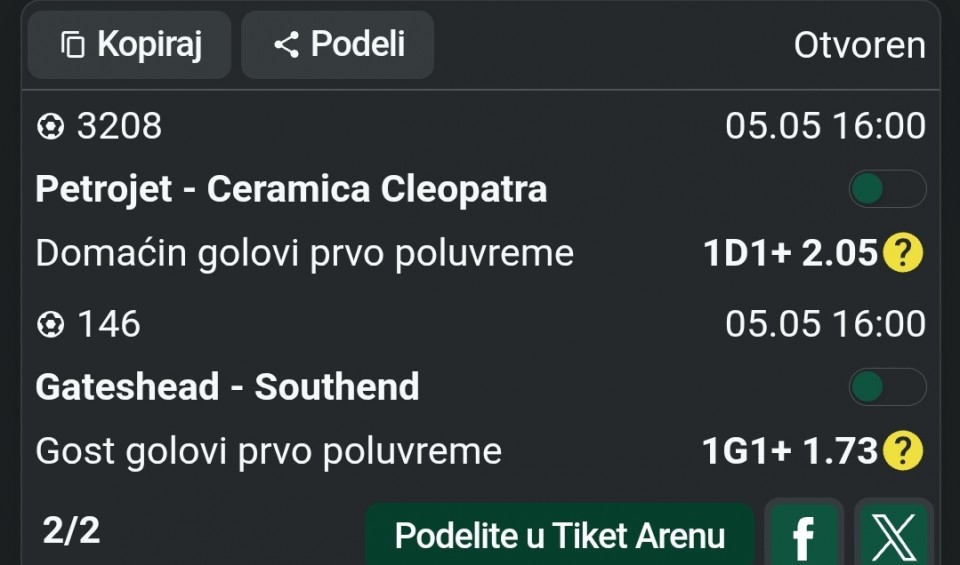Select the Petrojet - Ceramica Cleopatra match title

(291, 189)
